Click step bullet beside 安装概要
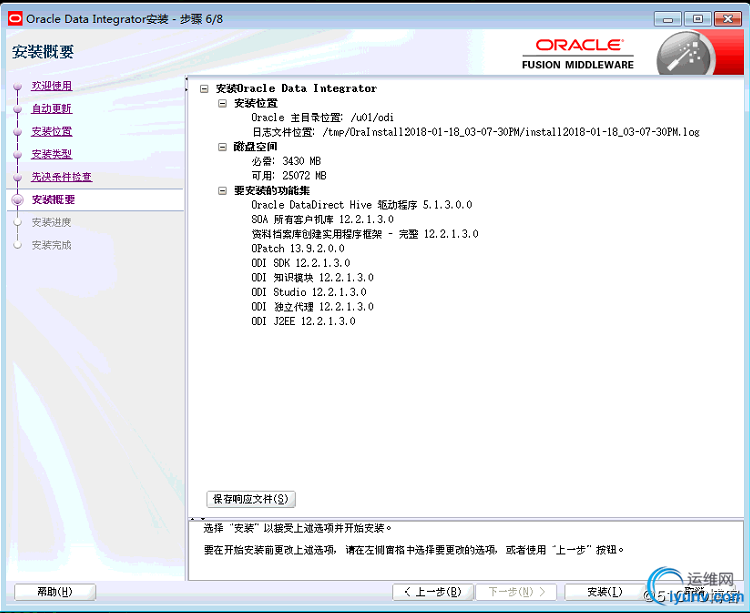This screenshot has width=750, height=613. tap(18, 200)
